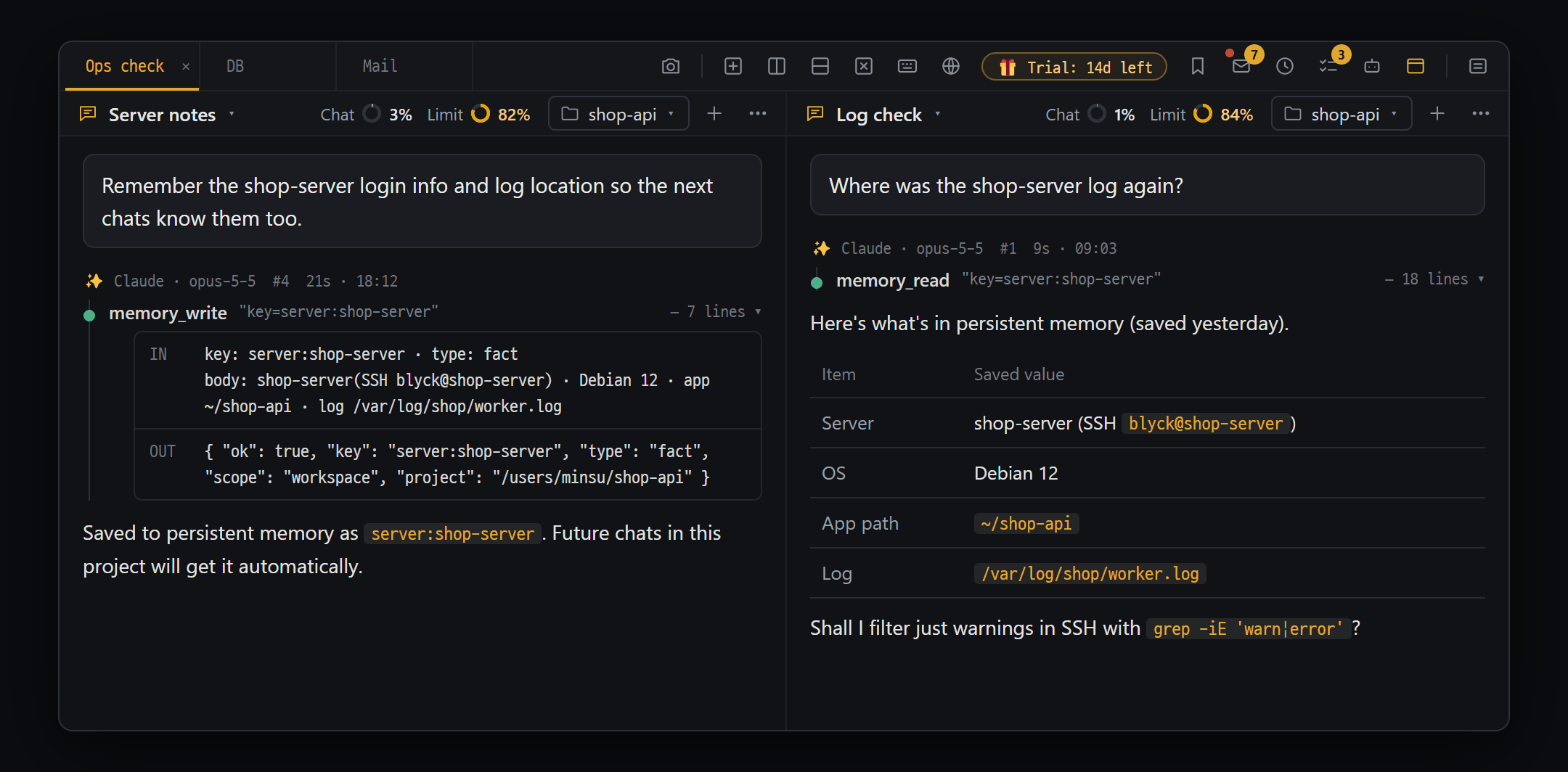Select the Ops check tab
The height and width of the screenshot is (772, 1568).
pyautogui.click(x=125, y=66)
